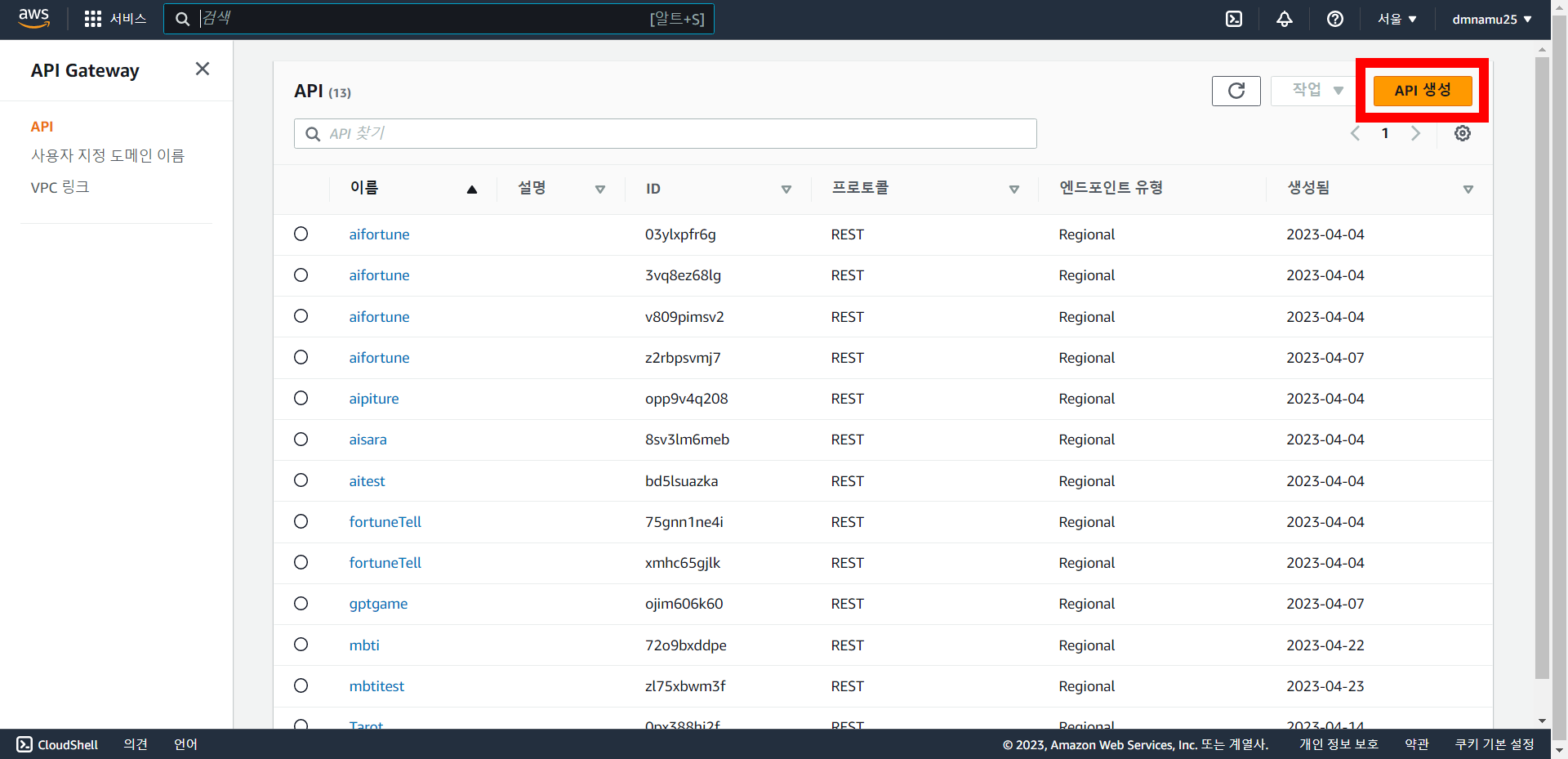The height and width of the screenshot is (759, 1568).
Task: Click the AWS top search field
Action: coord(439,19)
